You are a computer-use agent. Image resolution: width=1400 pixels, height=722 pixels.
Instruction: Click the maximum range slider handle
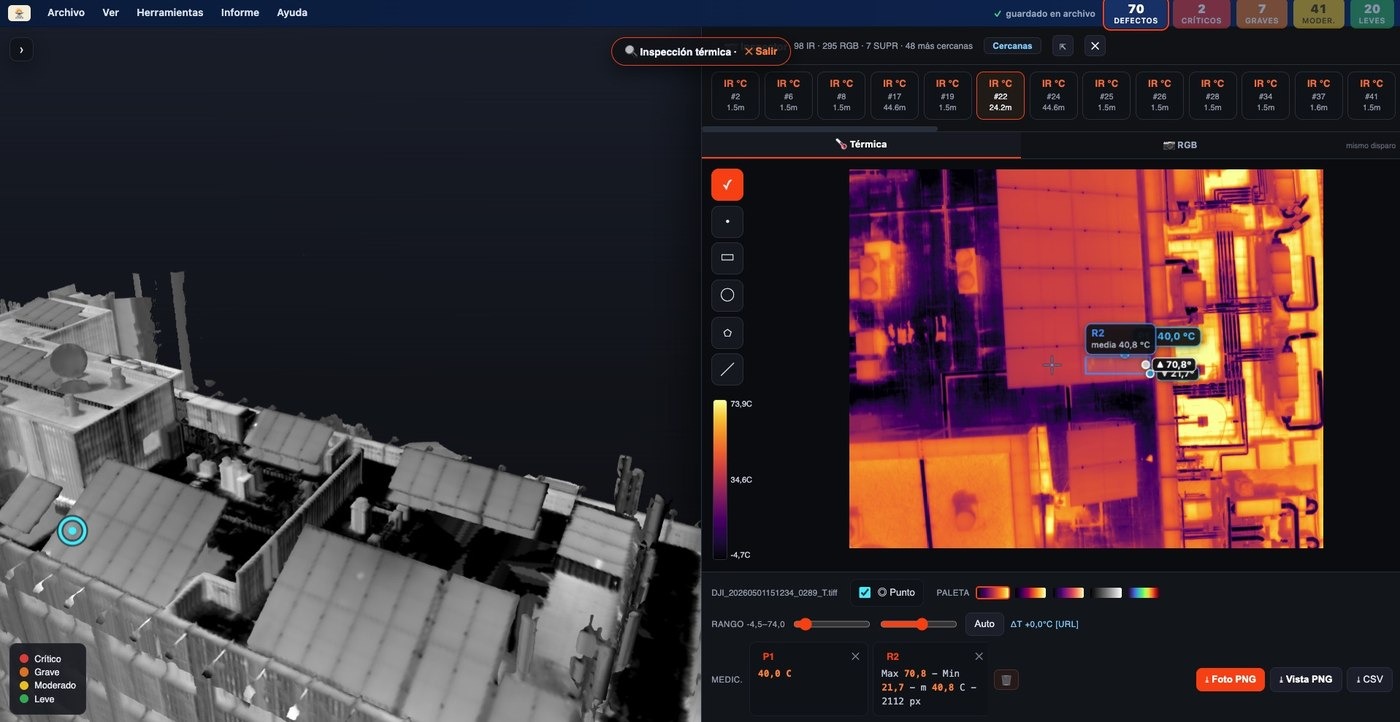(922, 624)
